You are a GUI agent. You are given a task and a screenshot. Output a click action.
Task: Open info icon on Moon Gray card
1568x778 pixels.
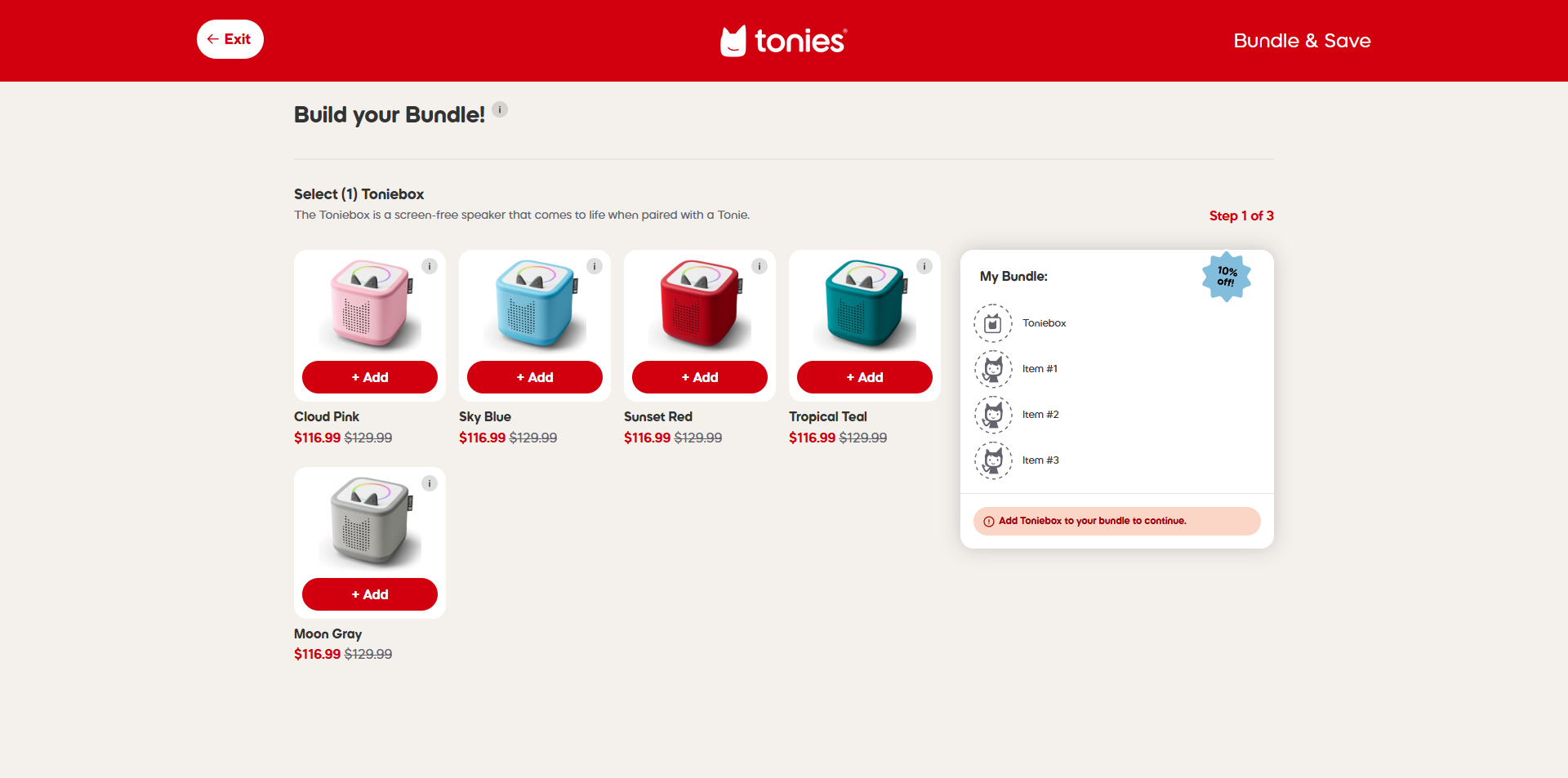tap(430, 483)
